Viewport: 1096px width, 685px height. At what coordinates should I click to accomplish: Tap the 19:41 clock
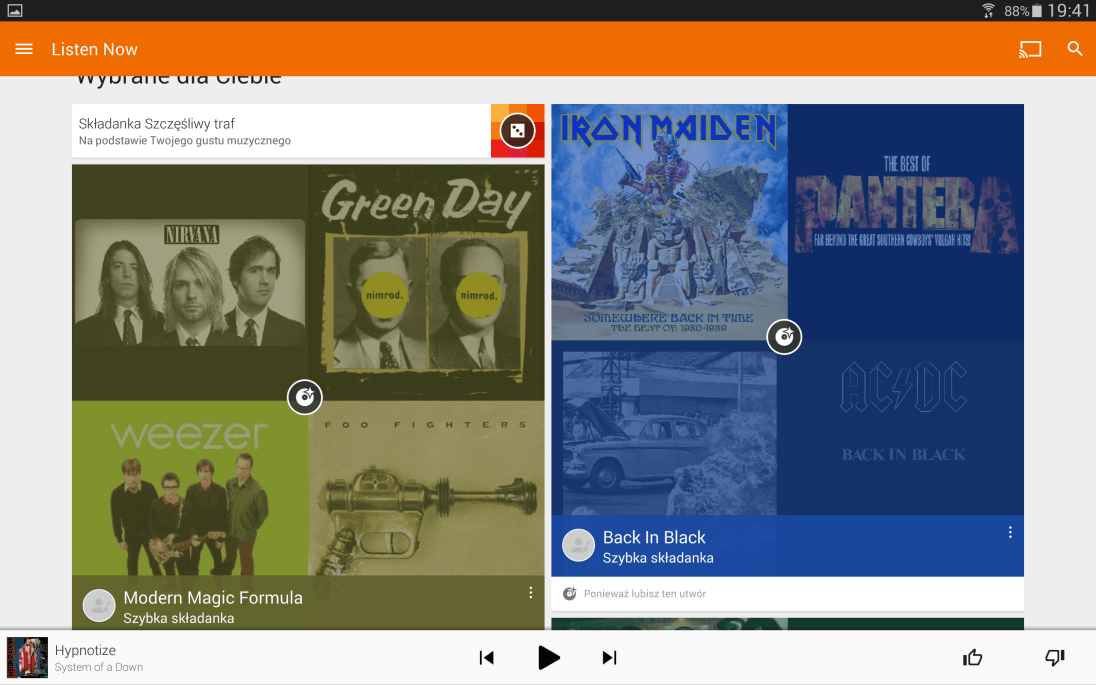1069,10
